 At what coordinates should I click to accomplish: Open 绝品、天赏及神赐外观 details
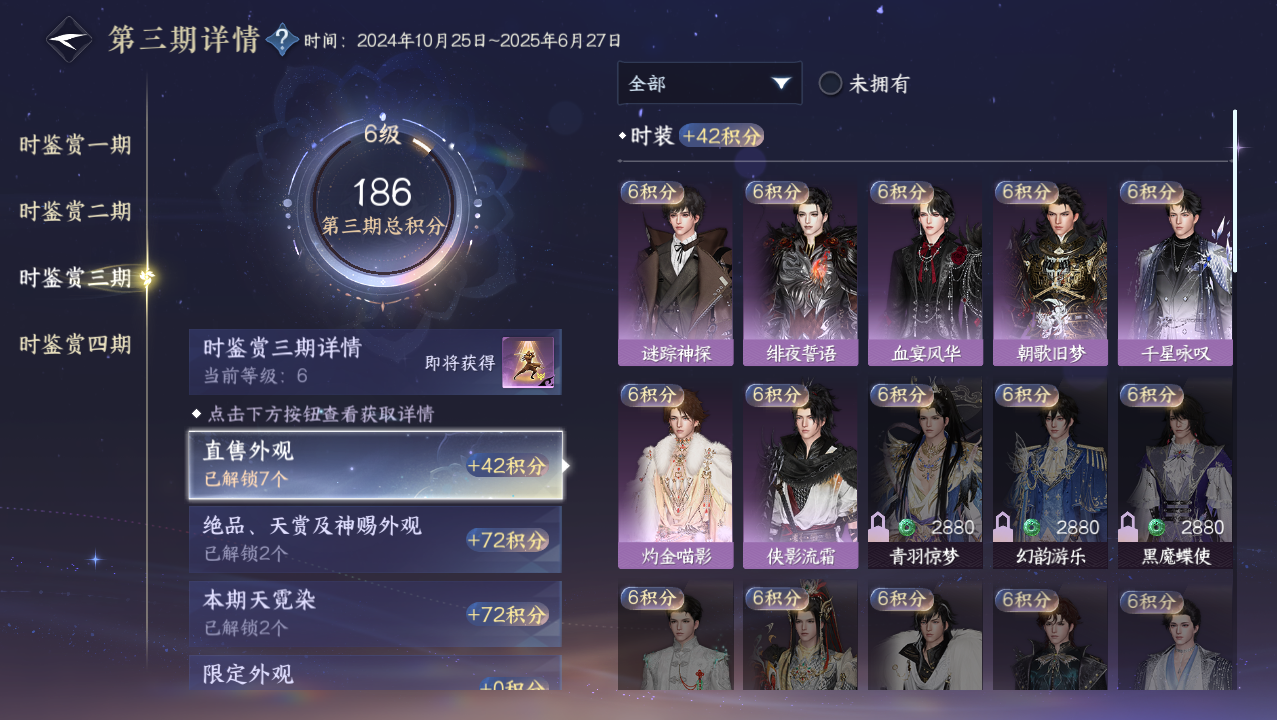coord(376,539)
